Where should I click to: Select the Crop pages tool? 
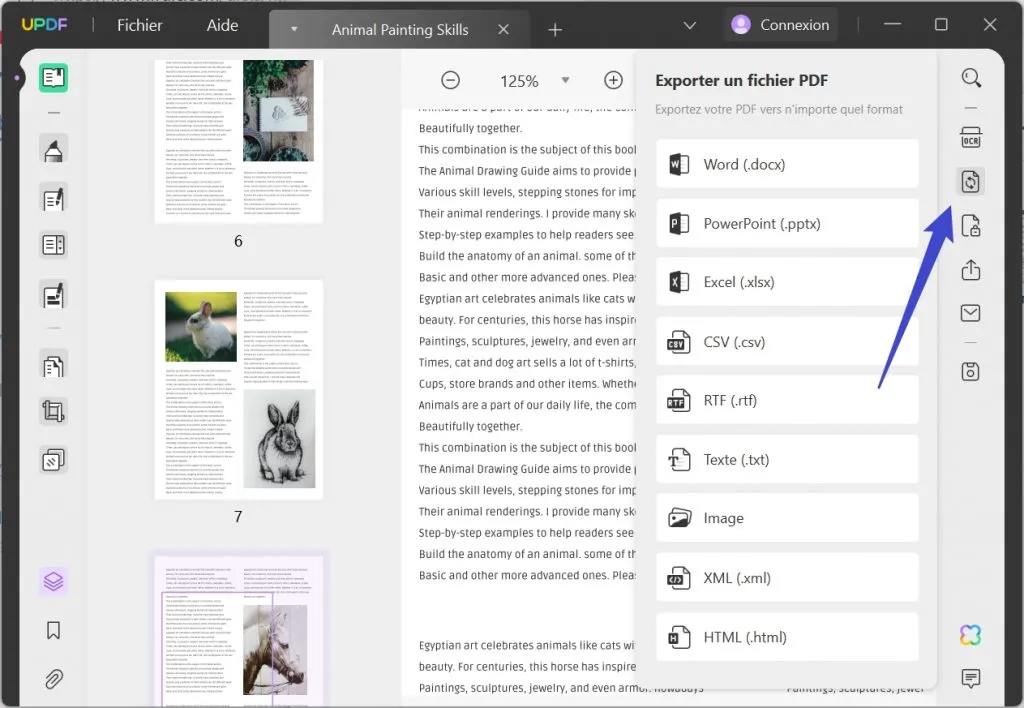coord(53,411)
